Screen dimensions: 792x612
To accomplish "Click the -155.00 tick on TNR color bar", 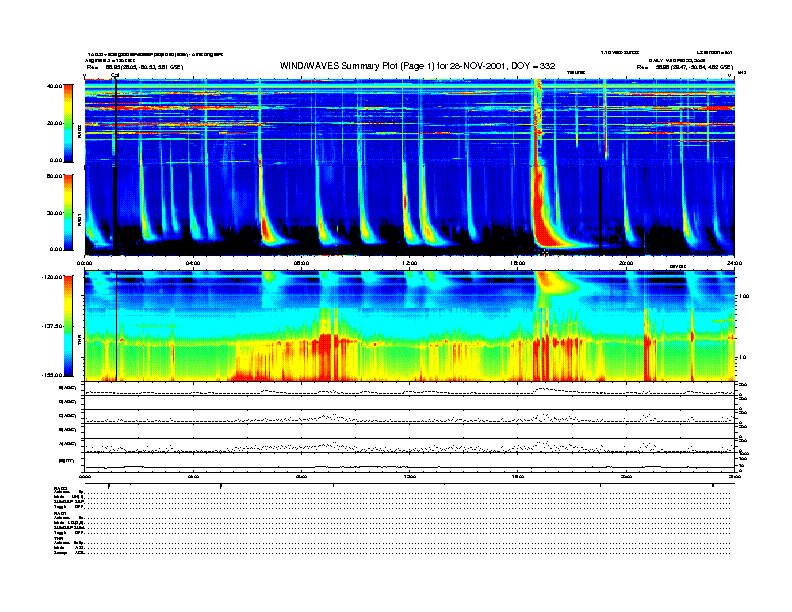I will 52,375.
